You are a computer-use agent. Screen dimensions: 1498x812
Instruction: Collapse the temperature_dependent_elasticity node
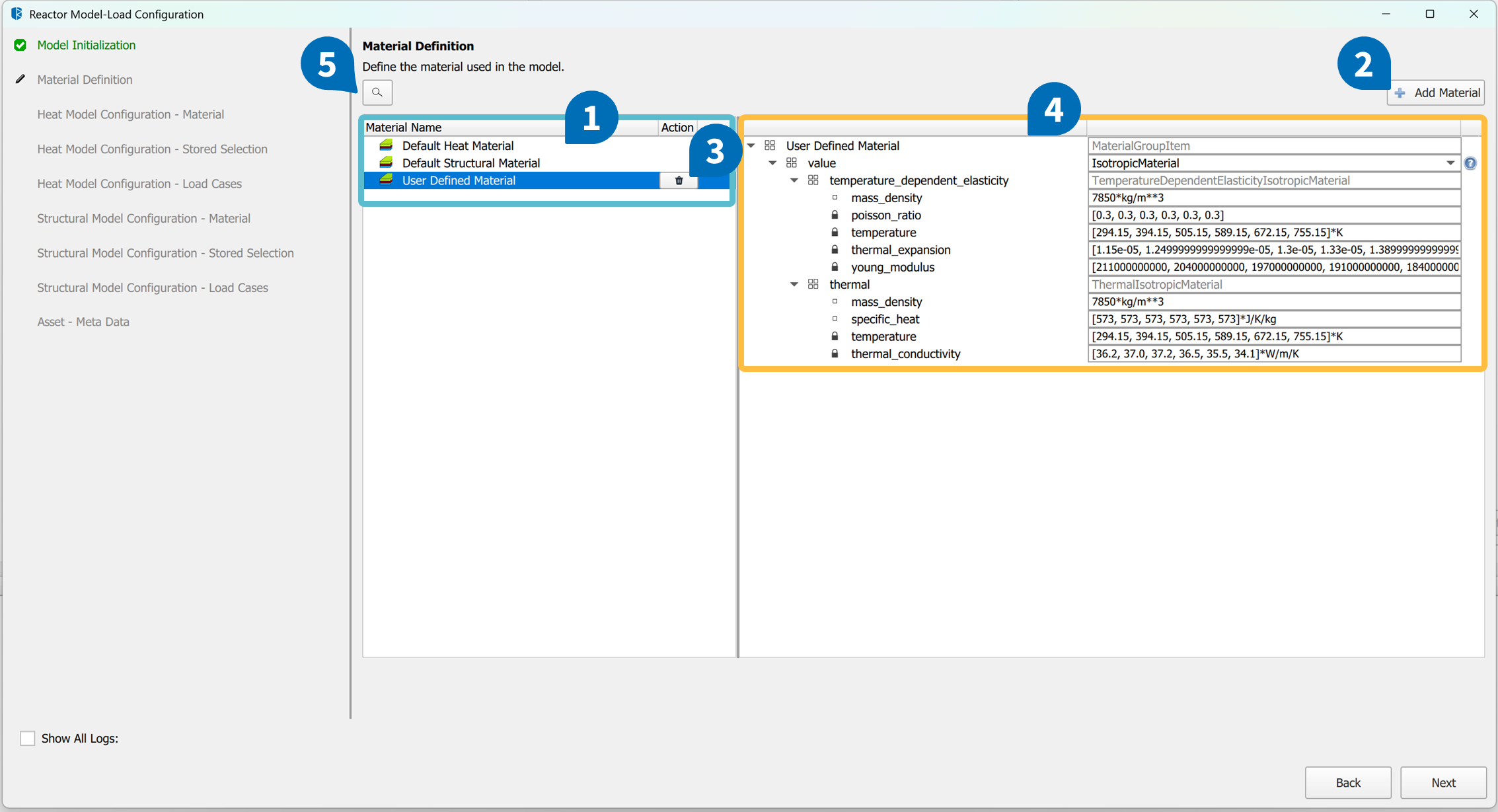coord(794,180)
